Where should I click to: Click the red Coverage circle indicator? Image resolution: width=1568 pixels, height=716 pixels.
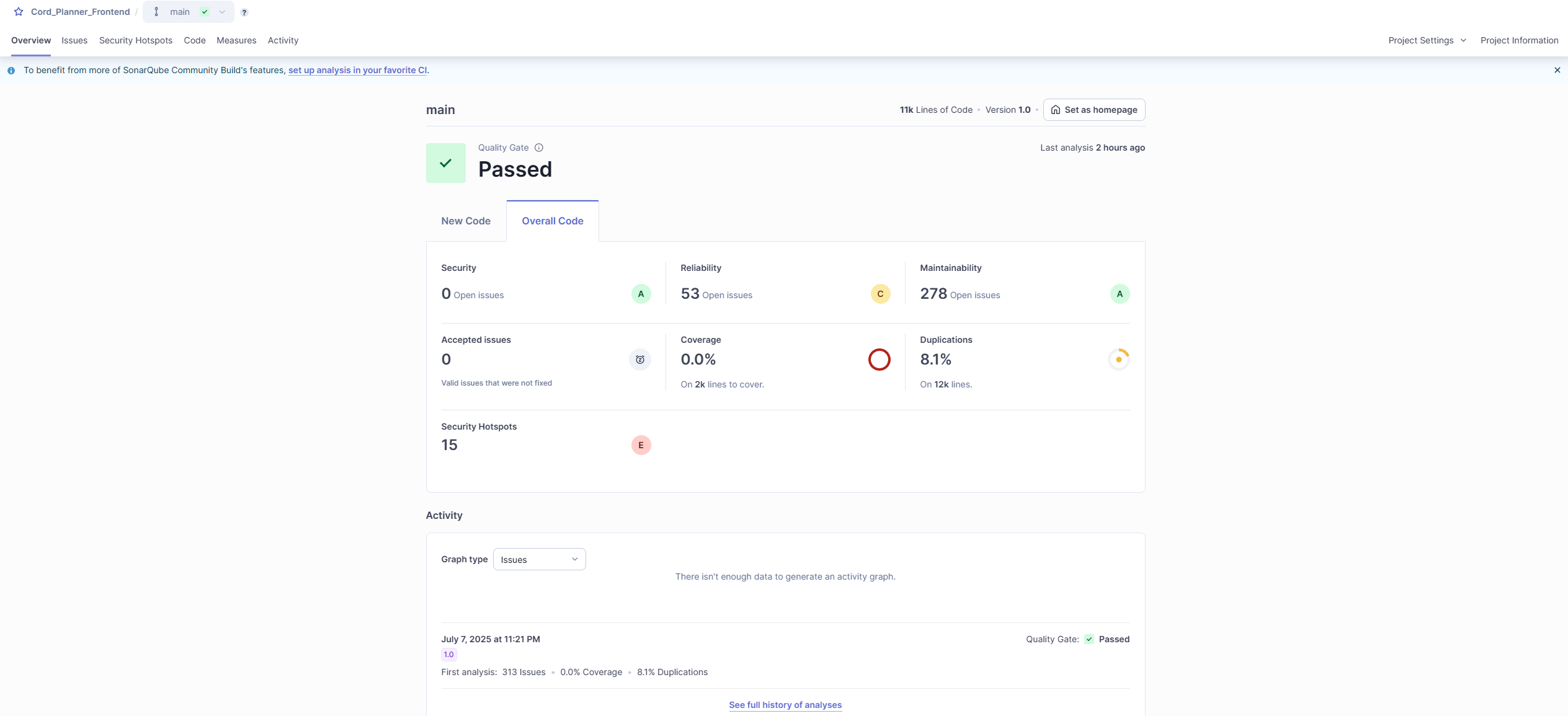879,360
